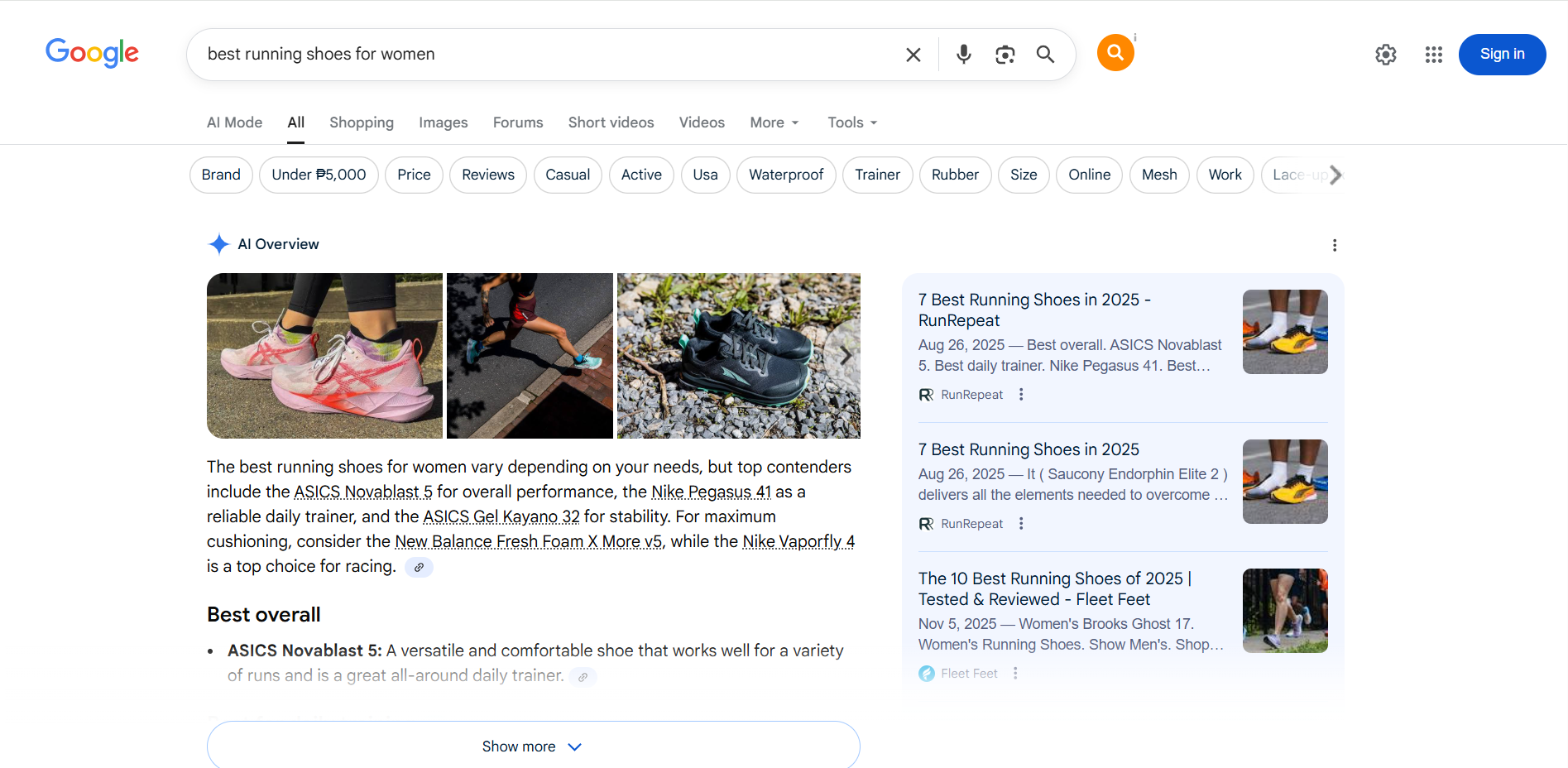Click the pink ASICS shoes thumbnail
The image size is (1568, 768).
(x=324, y=356)
